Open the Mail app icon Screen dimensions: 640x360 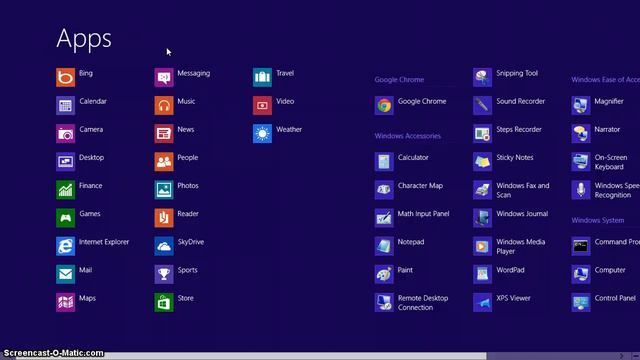[x=65, y=274]
